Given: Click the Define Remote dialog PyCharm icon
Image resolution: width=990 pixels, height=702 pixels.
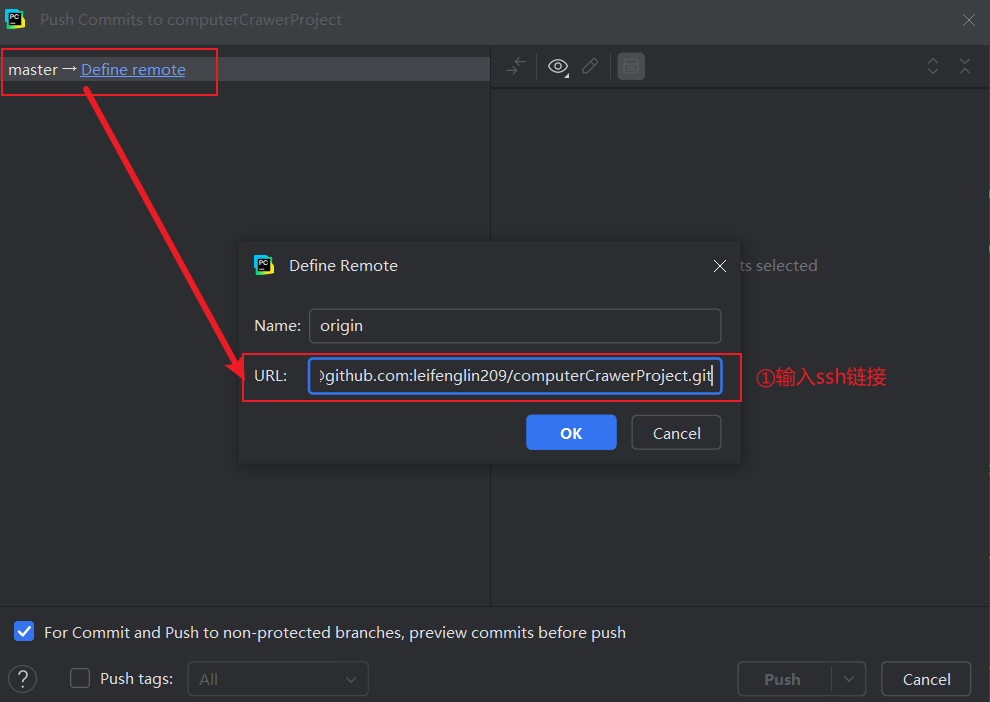Looking at the screenshot, I should (x=264, y=265).
